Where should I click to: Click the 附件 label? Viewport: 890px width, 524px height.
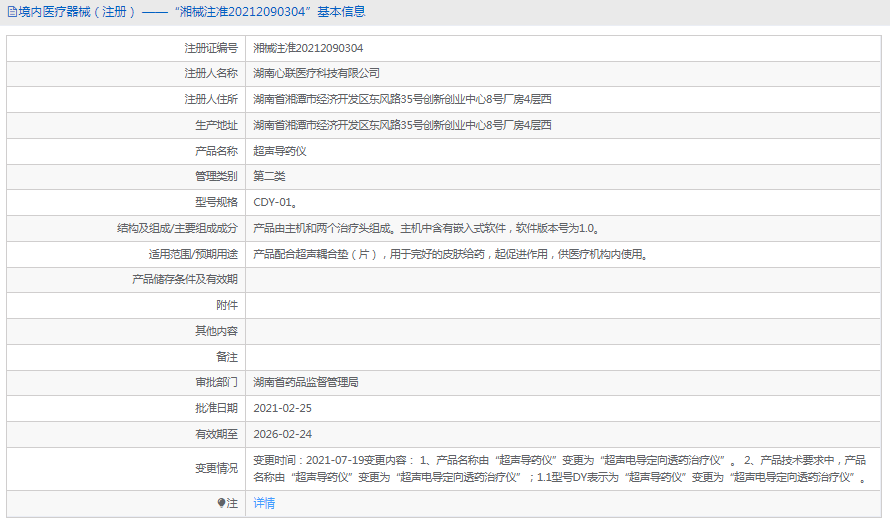[x=227, y=305]
